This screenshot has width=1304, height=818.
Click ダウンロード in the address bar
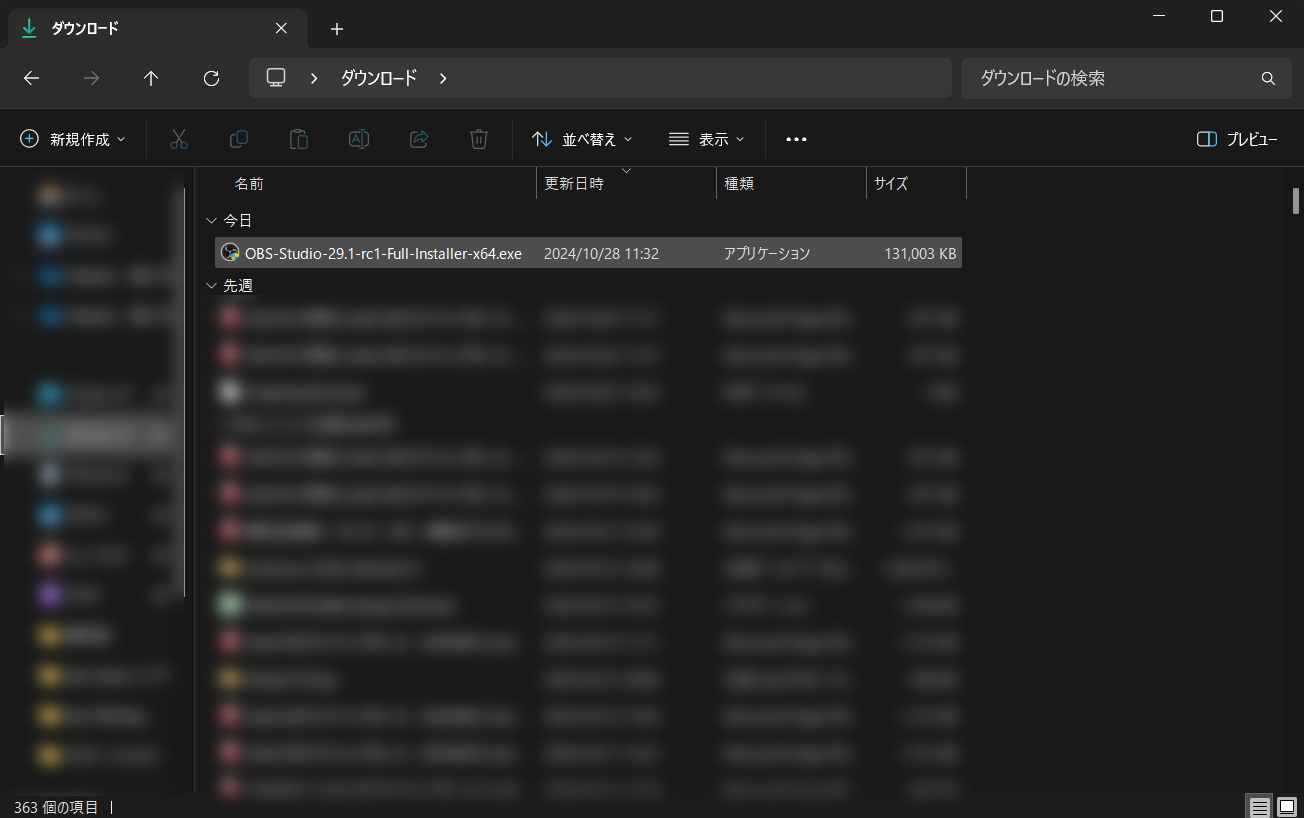[379, 78]
